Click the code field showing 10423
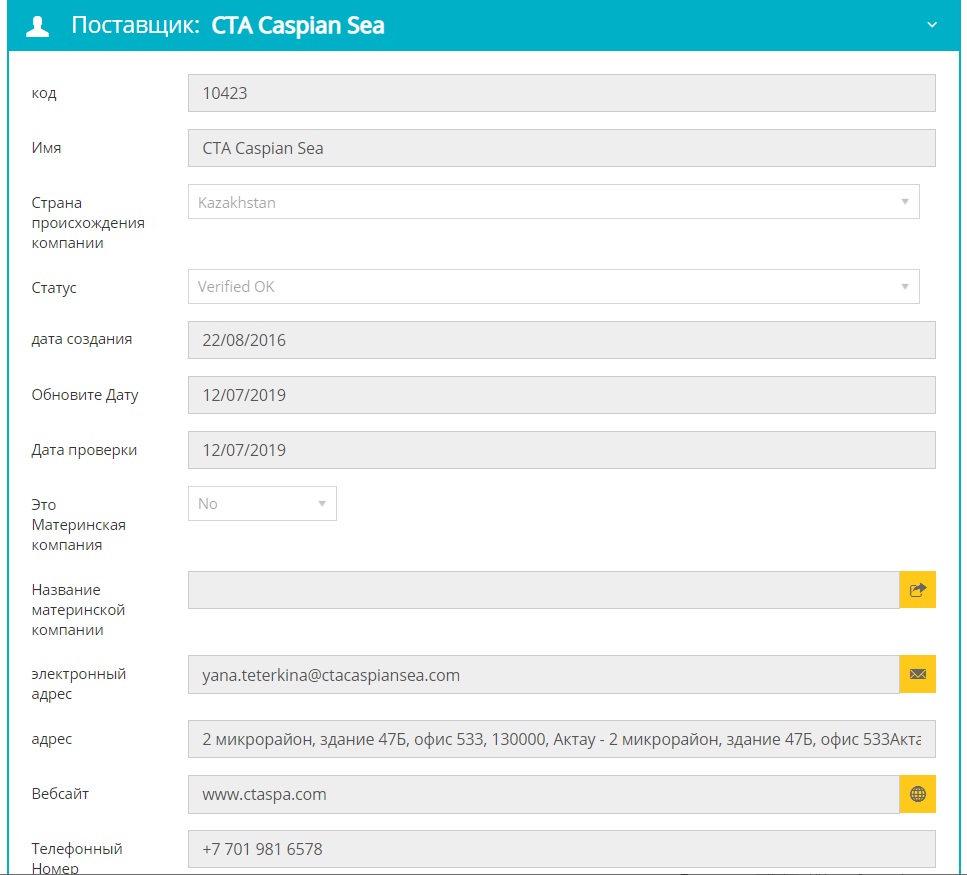Screen dimensions: 967x875 click(562, 93)
